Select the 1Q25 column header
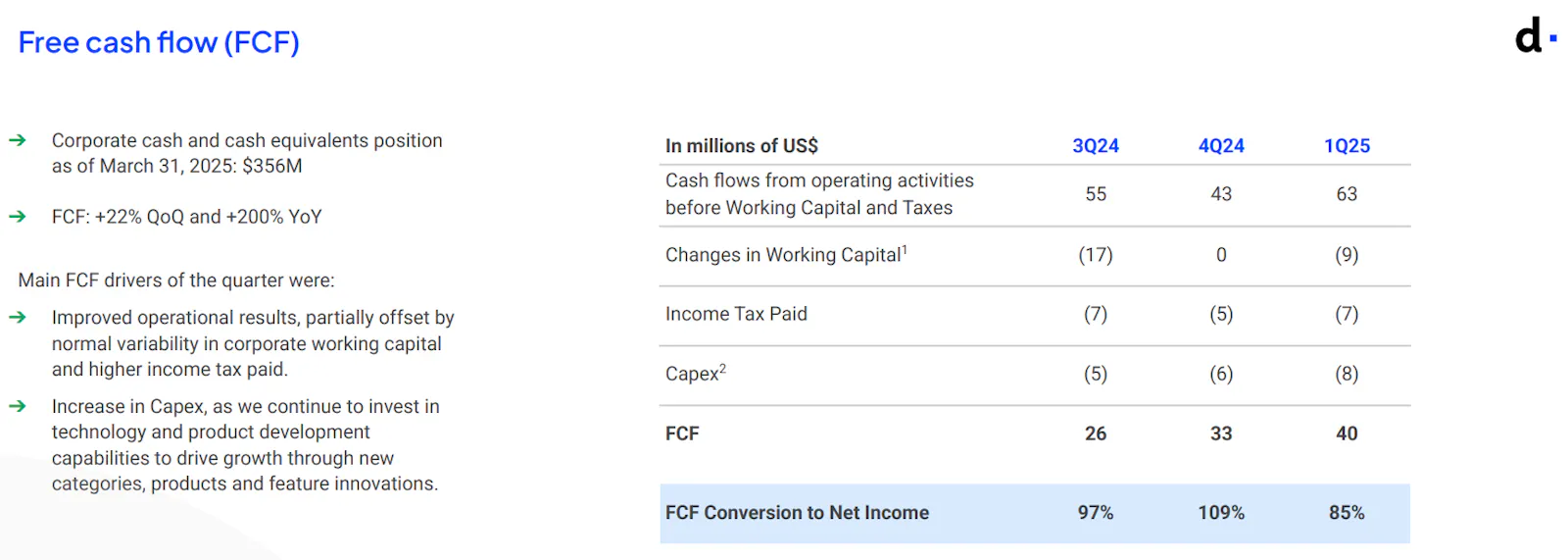 coord(1347,145)
